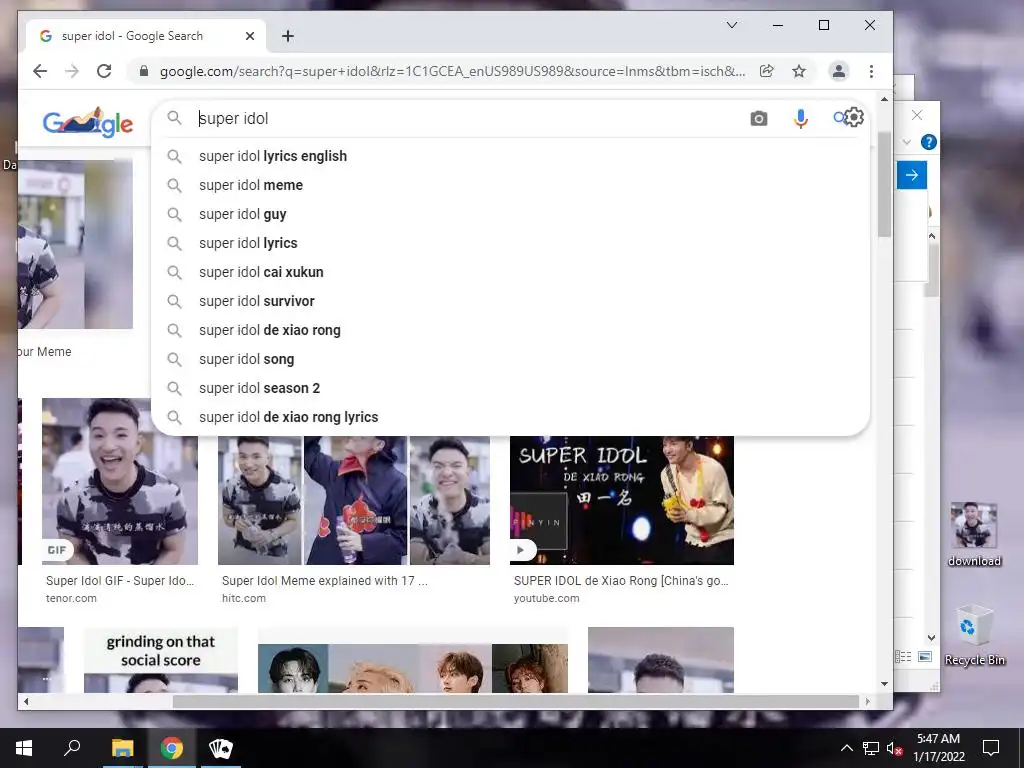Start voice search with microphone
The width and height of the screenshot is (1024, 768).
[x=801, y=118]
